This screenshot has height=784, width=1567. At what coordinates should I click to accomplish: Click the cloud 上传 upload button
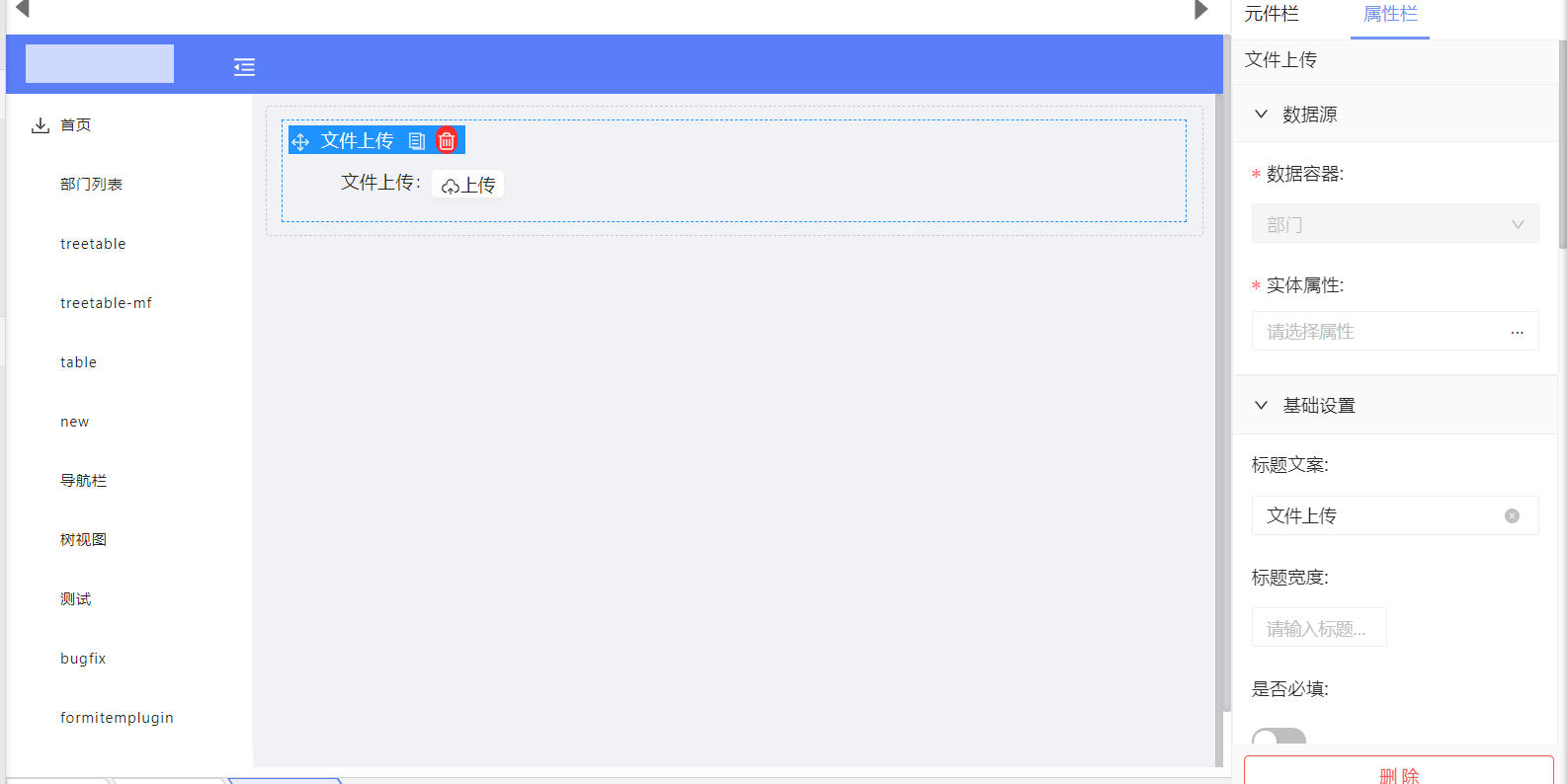coord(467,185)
